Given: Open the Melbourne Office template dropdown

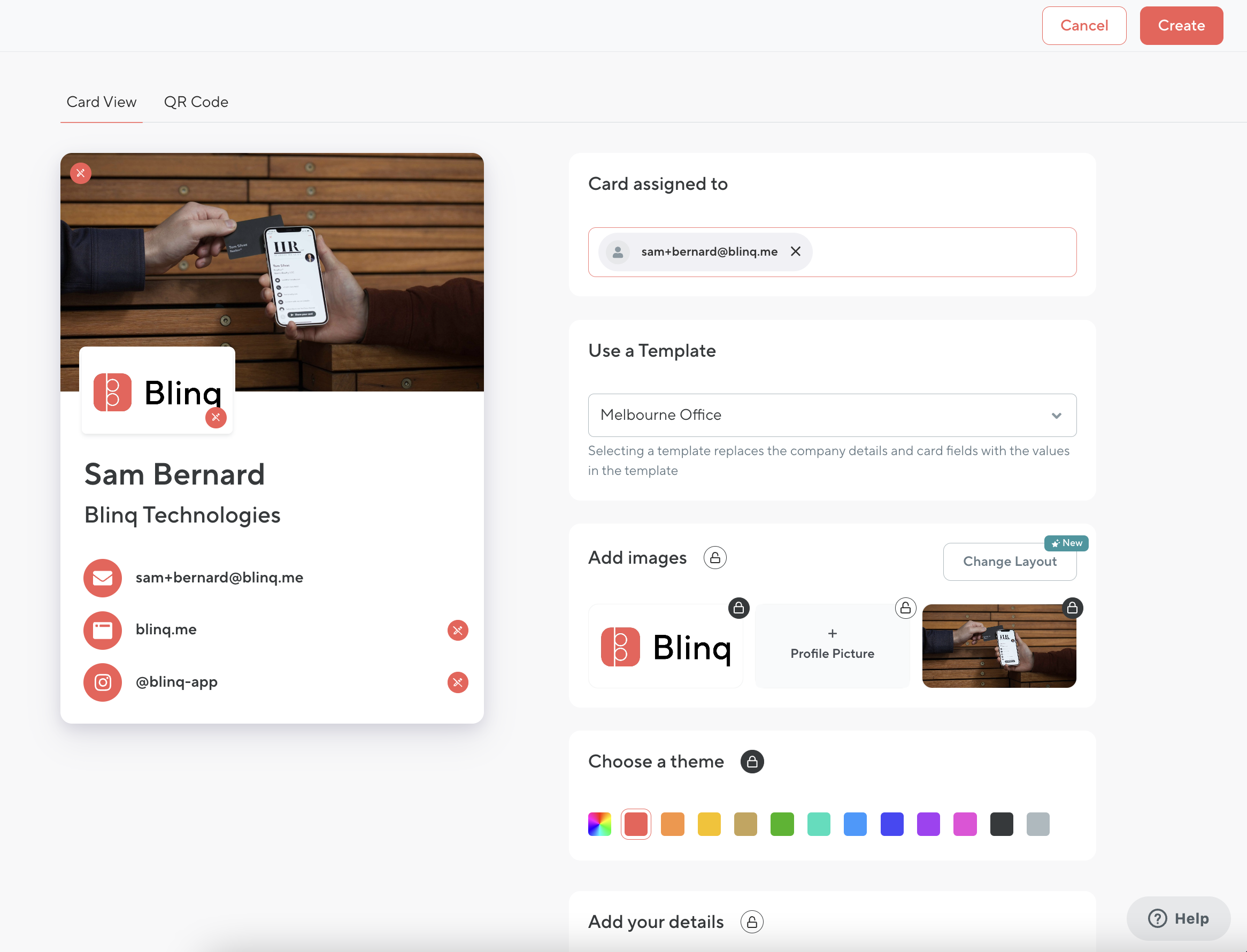Looking at the screenshot, I should pos(832,415).
